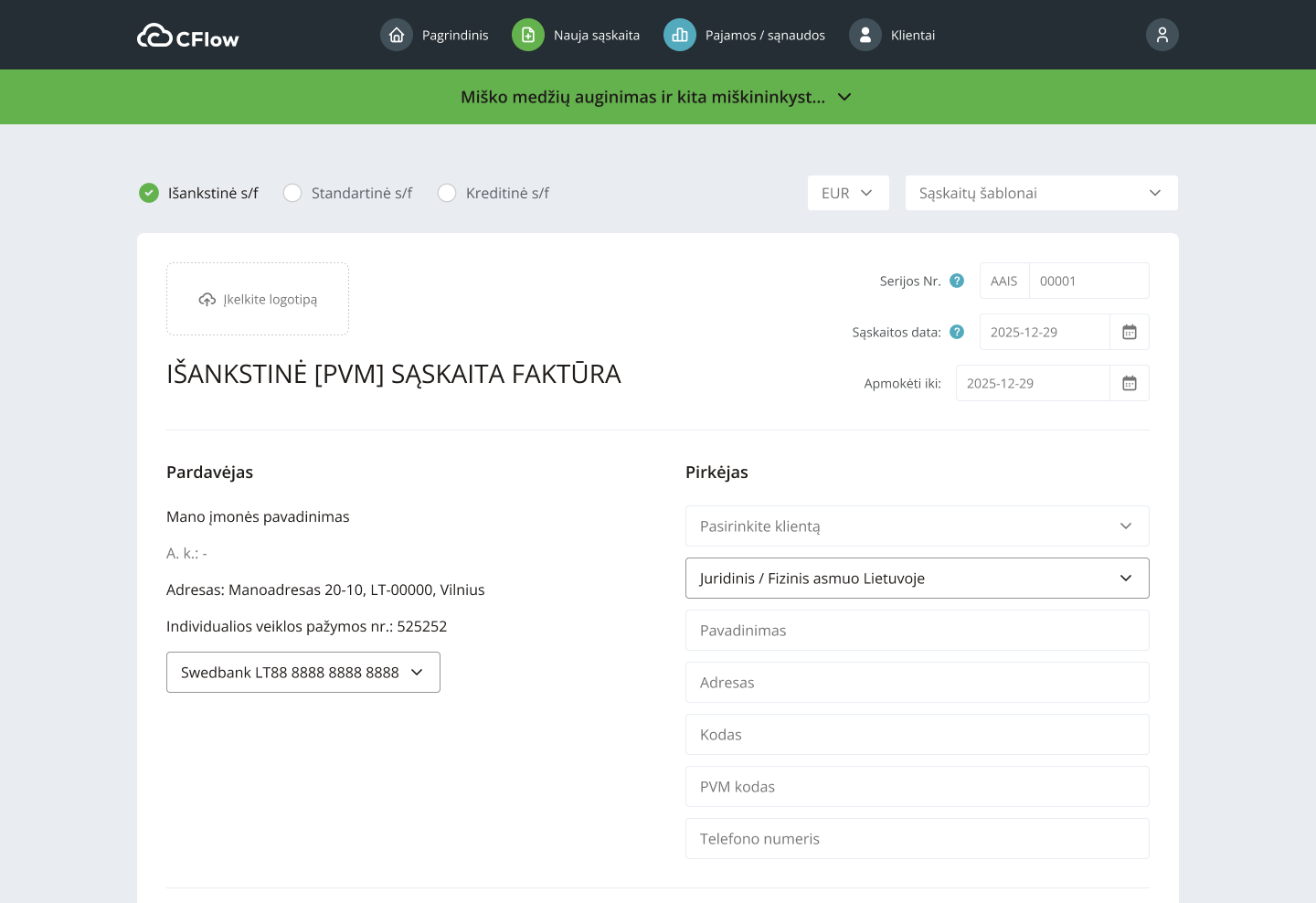Open Nauja sąskaita menu item
The height and width of the screenshot is (903, 1316).
597,35
